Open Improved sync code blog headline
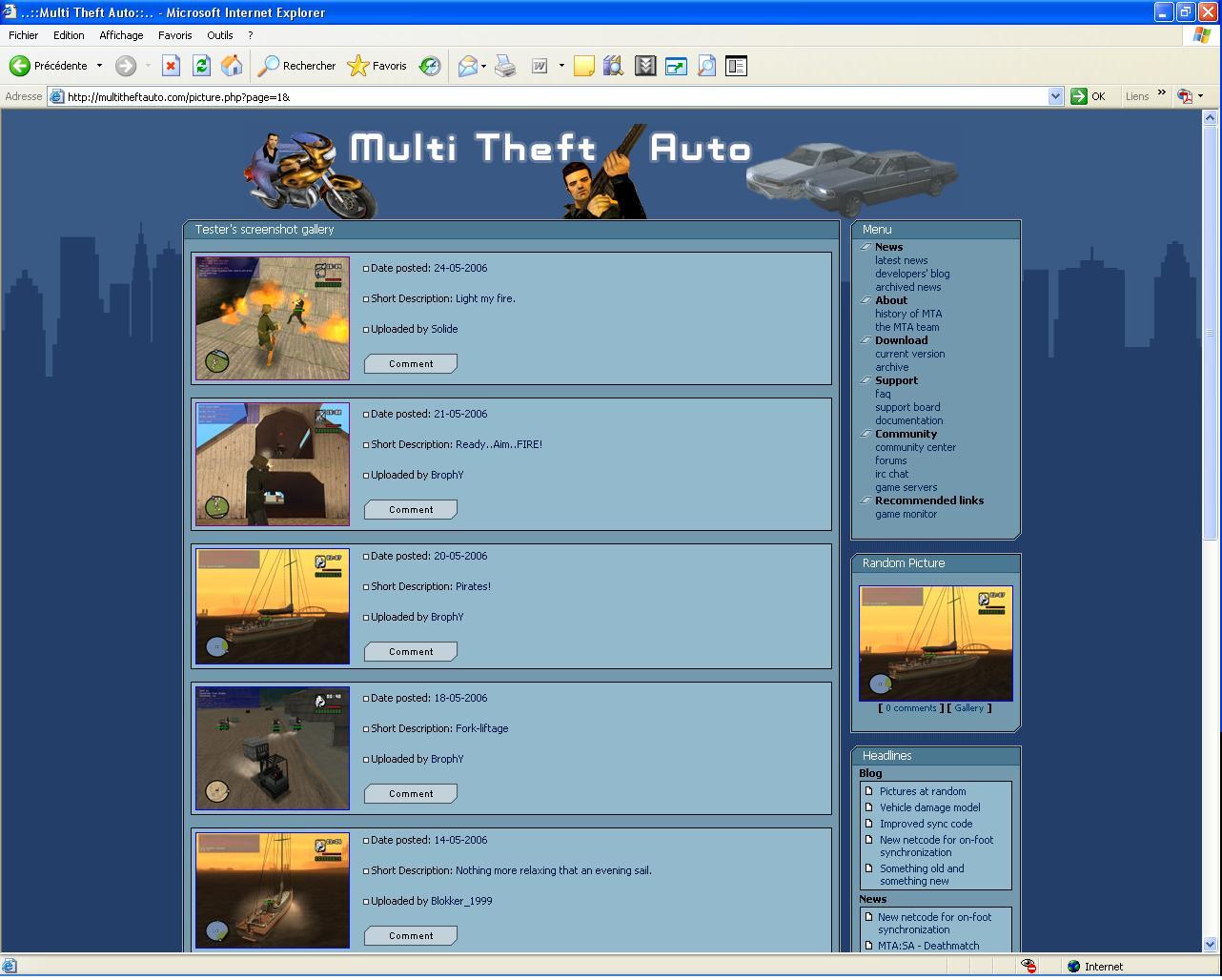The height and width of the screenshot is (980, 1222). coord(926,824)
